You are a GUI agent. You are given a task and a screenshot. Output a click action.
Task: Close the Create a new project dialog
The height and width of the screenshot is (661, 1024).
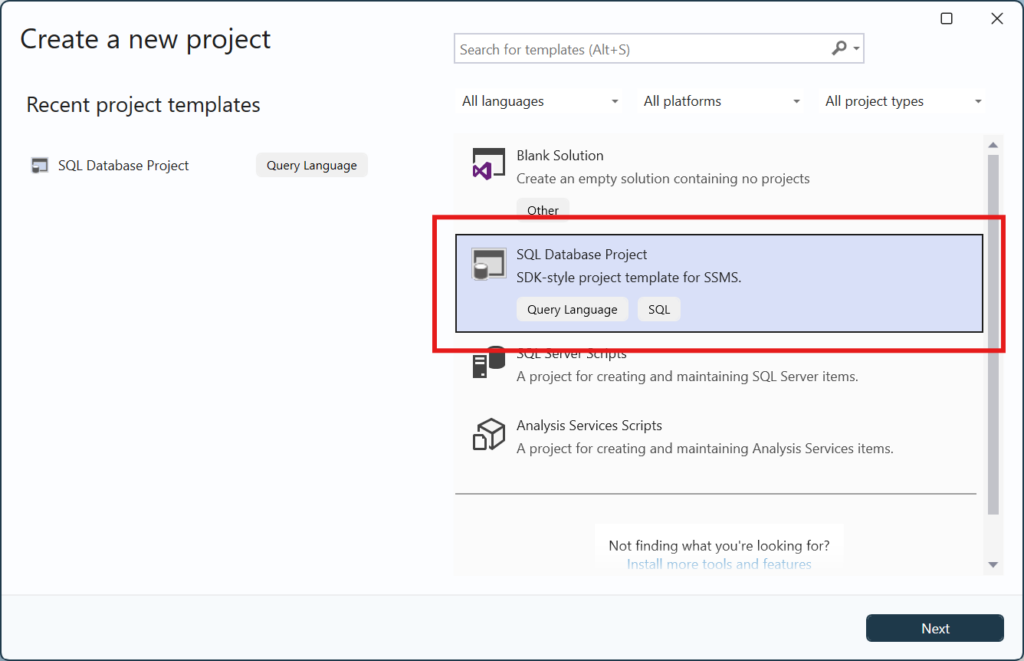click(x=996, y=19)
